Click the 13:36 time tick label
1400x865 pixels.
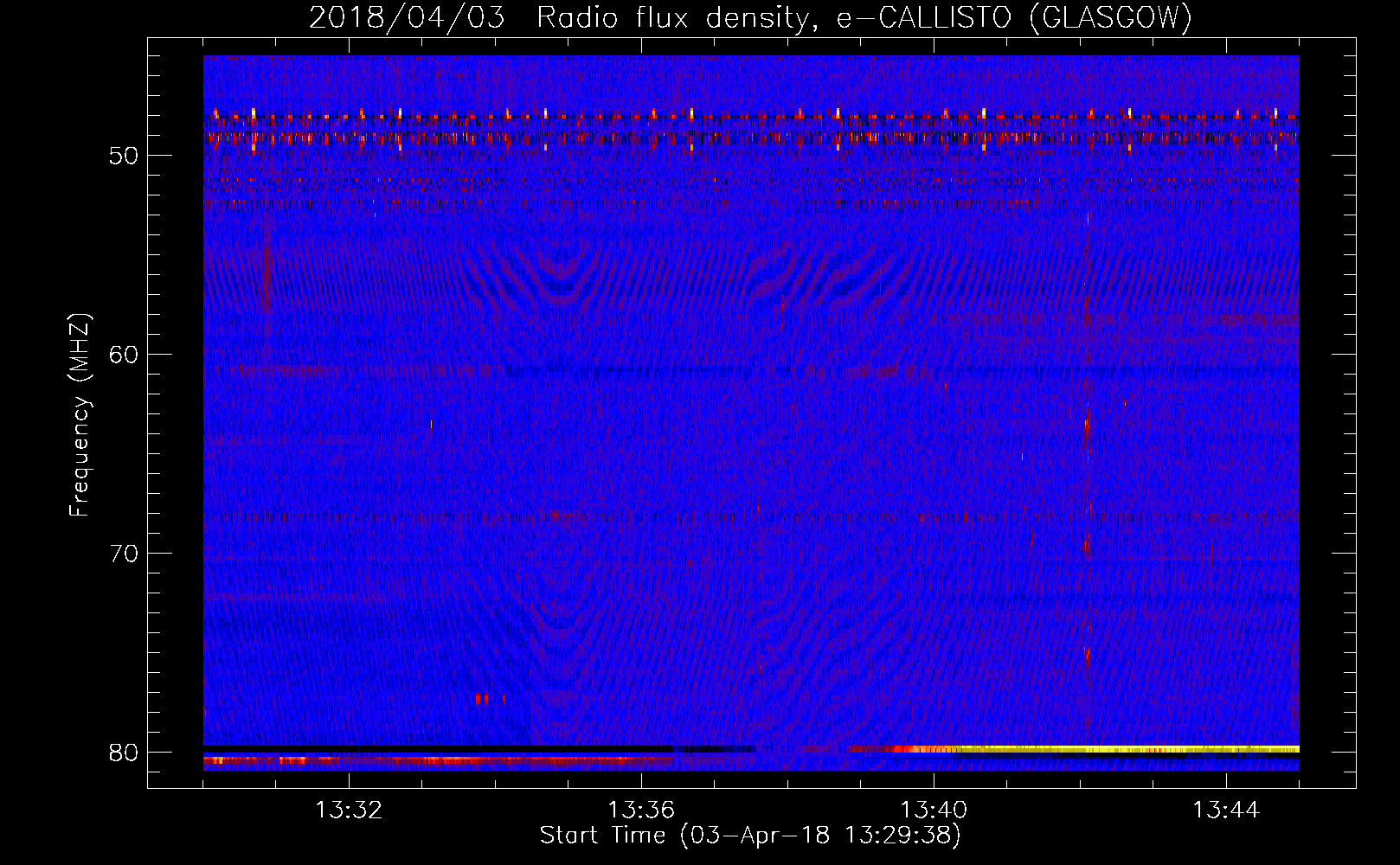[641, 811]
